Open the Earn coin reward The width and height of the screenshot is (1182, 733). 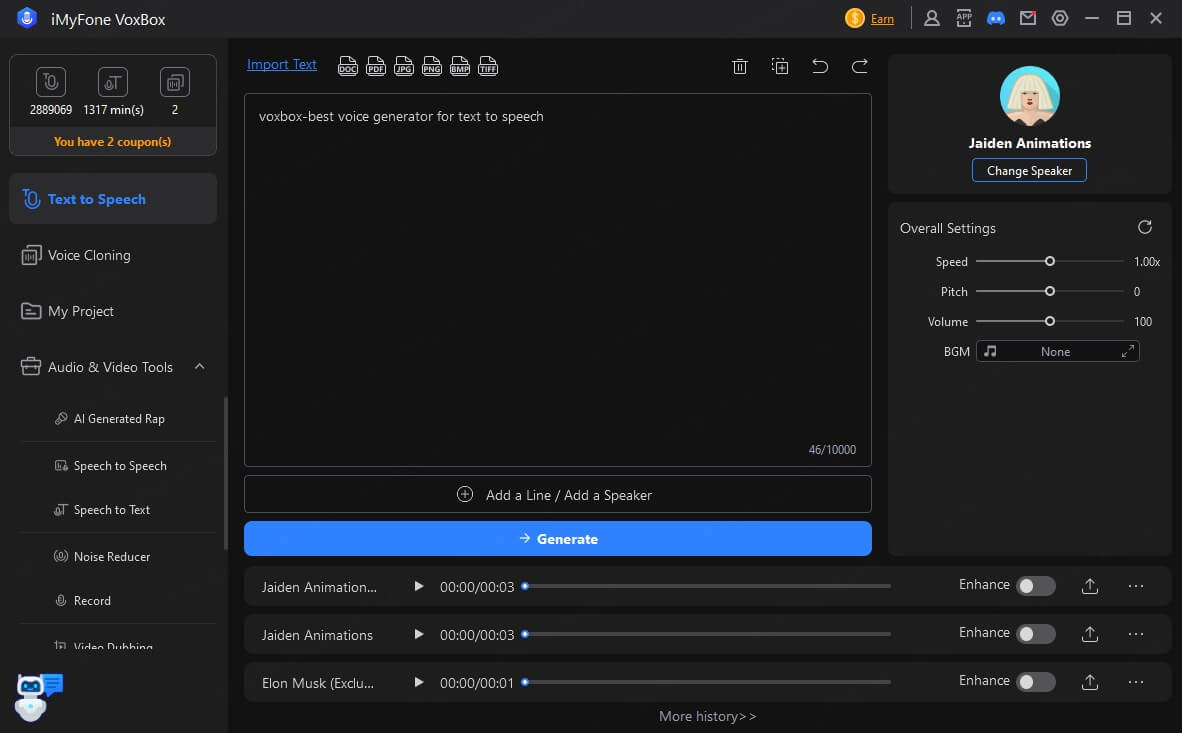(x=854, y=18)
